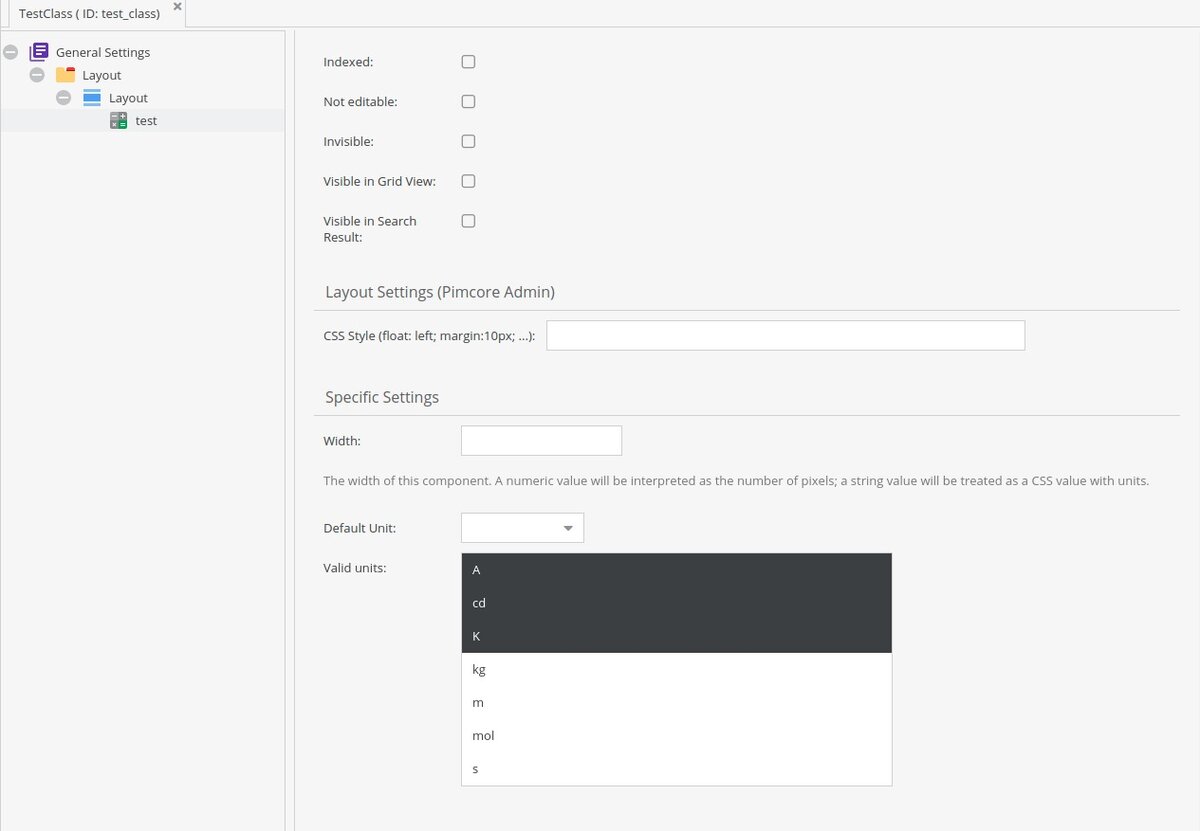Click the General Settings class icon
The width and height of the screenshot is (1200, 831).
[x=39, y=51]
